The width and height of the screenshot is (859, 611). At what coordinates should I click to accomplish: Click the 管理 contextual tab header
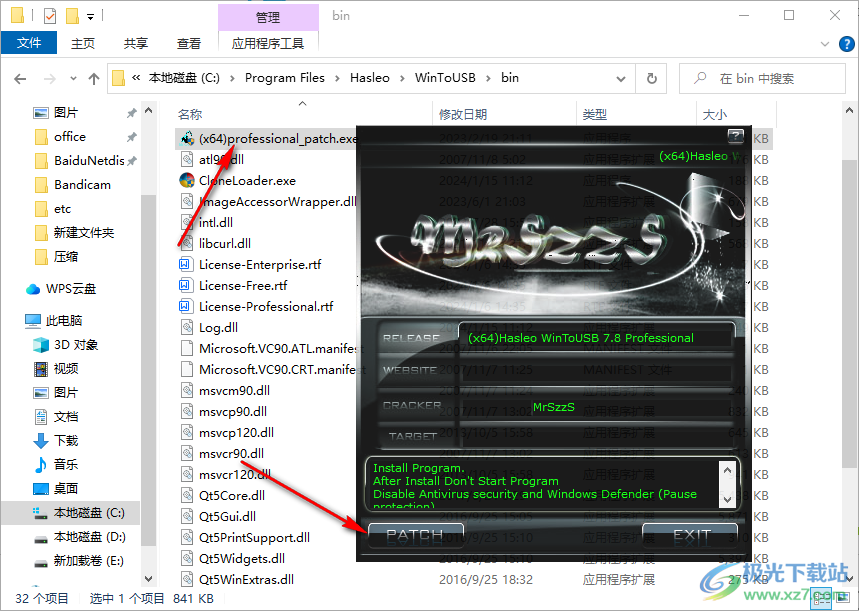tap(268, 18)
